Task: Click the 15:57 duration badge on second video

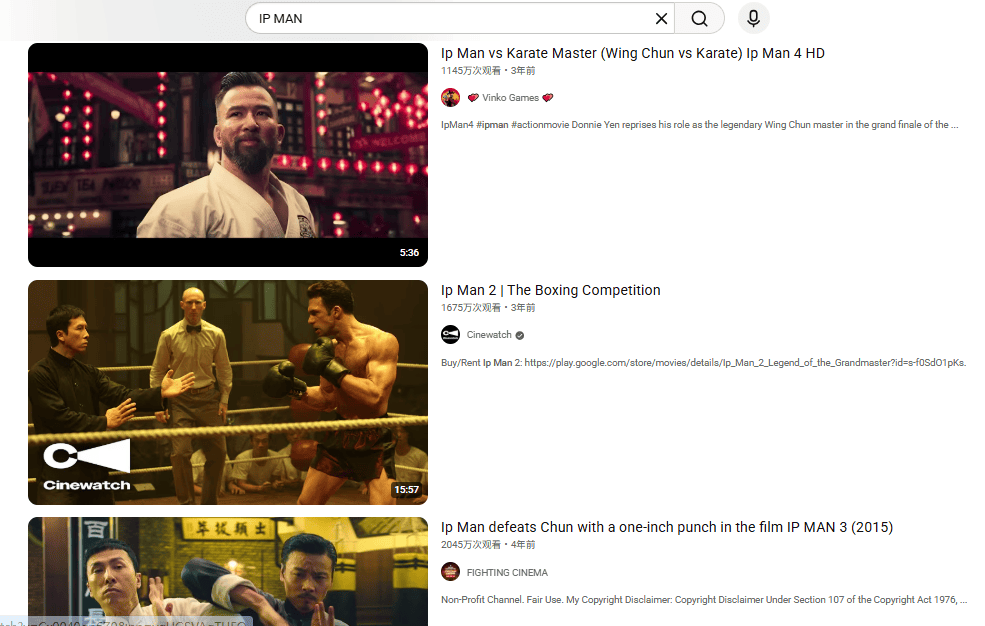Action: (407, 490)
